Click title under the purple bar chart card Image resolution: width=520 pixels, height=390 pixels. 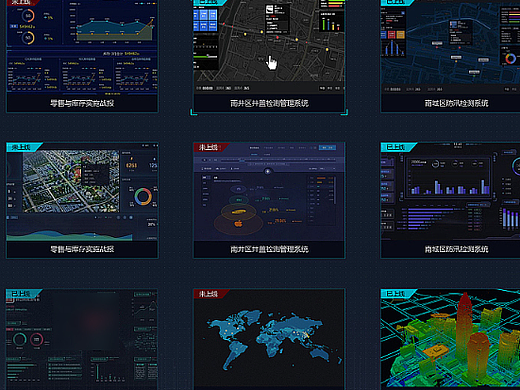pos(456,249)
